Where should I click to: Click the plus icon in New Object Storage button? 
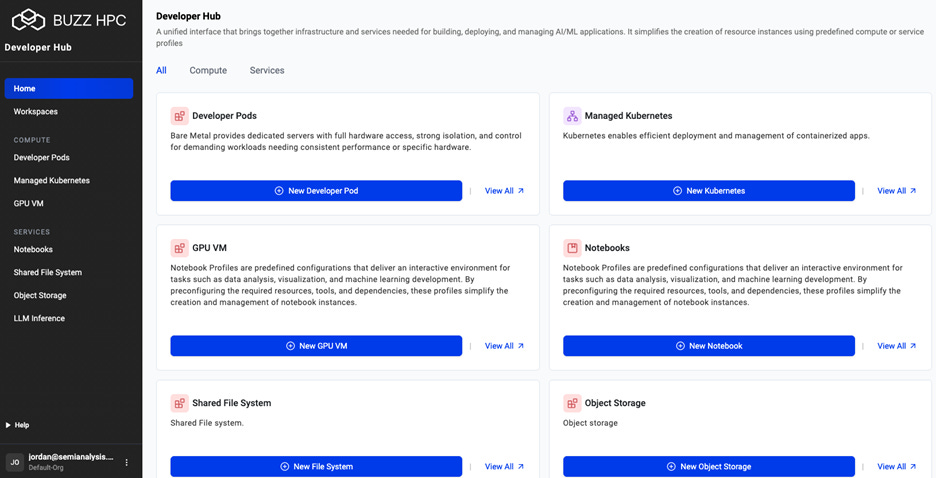pyautogui.click(x=671, y=467)
